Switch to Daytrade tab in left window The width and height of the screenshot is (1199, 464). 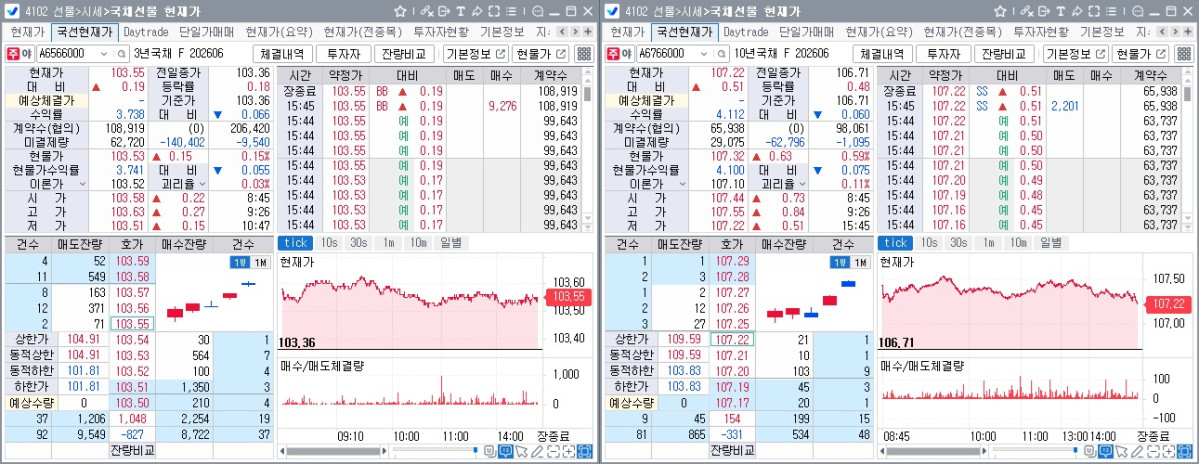point(146,32)
